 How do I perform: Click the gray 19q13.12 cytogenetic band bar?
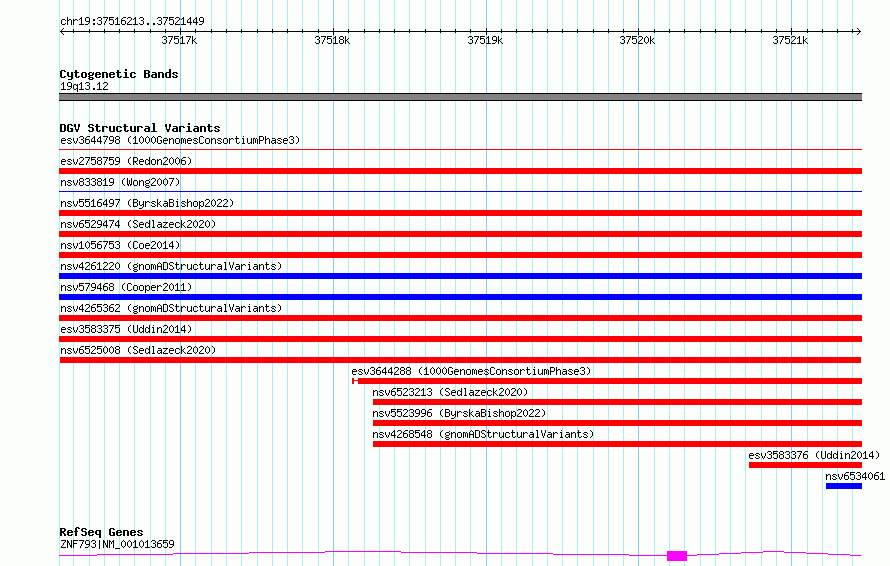pos(460,97)
